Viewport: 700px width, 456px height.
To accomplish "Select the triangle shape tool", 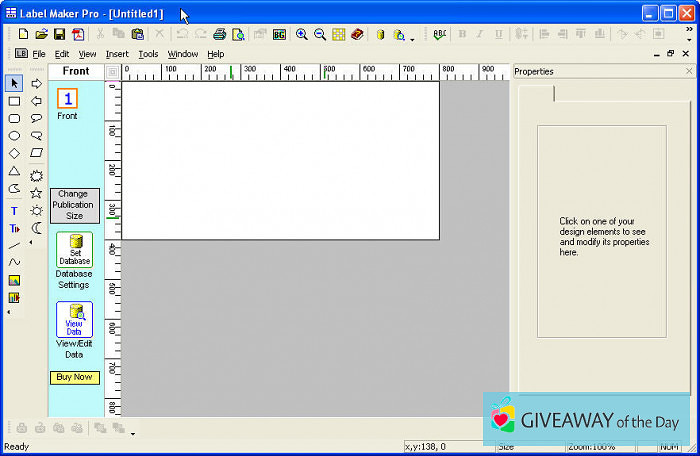I will (14, 171).
